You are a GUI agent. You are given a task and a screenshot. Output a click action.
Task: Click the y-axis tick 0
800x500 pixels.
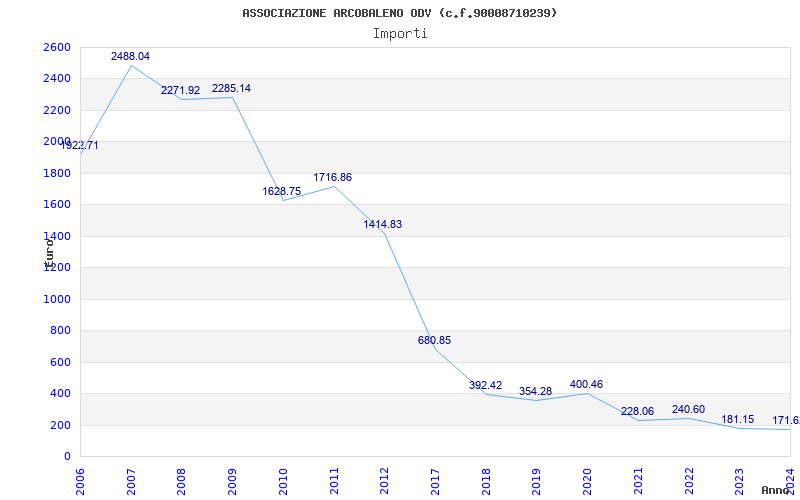[x=67, y=457]
